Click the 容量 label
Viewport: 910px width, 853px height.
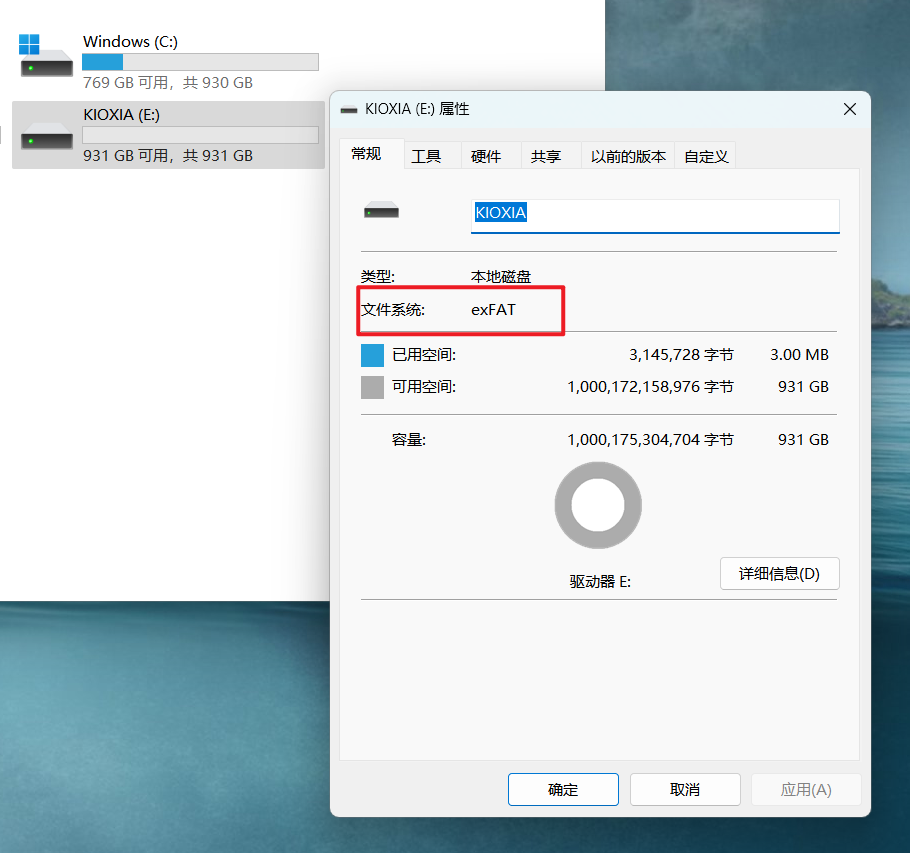[409, 440]
